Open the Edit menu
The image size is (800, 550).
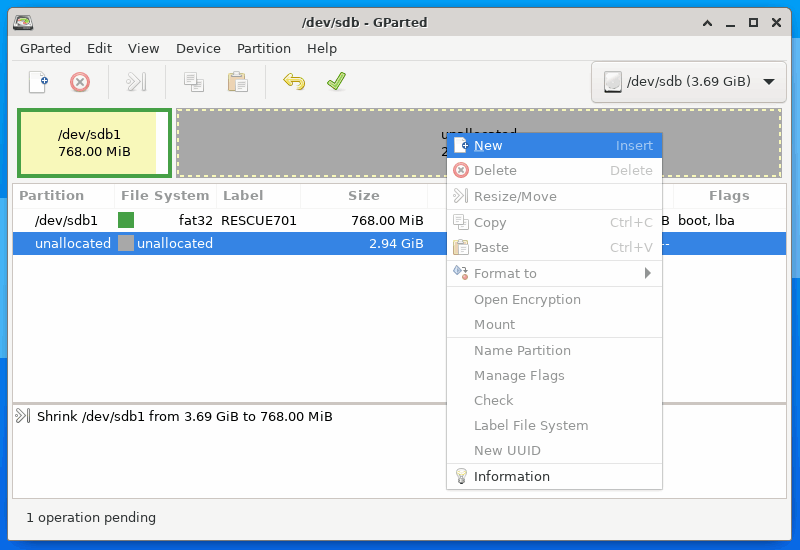click(x=99, y=48)
